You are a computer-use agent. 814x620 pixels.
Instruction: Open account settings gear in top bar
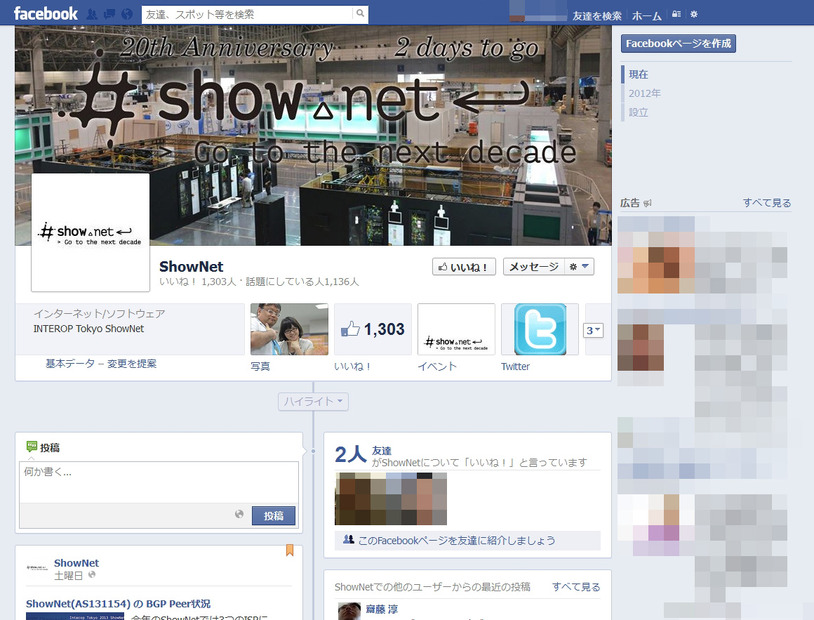tap(694, 15)
